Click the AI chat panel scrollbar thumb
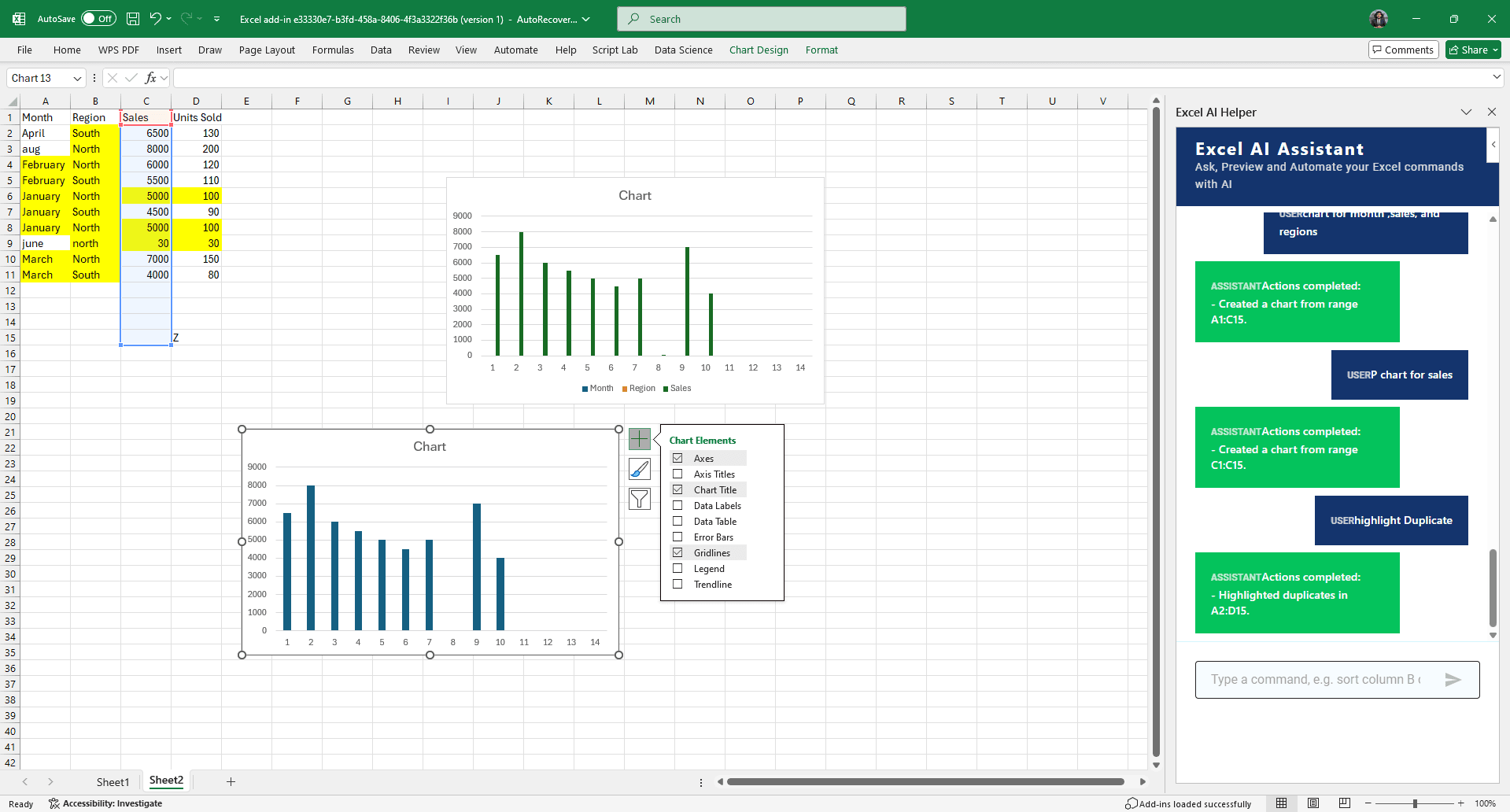The image size is (1510, 812). tap(1493, 588)
